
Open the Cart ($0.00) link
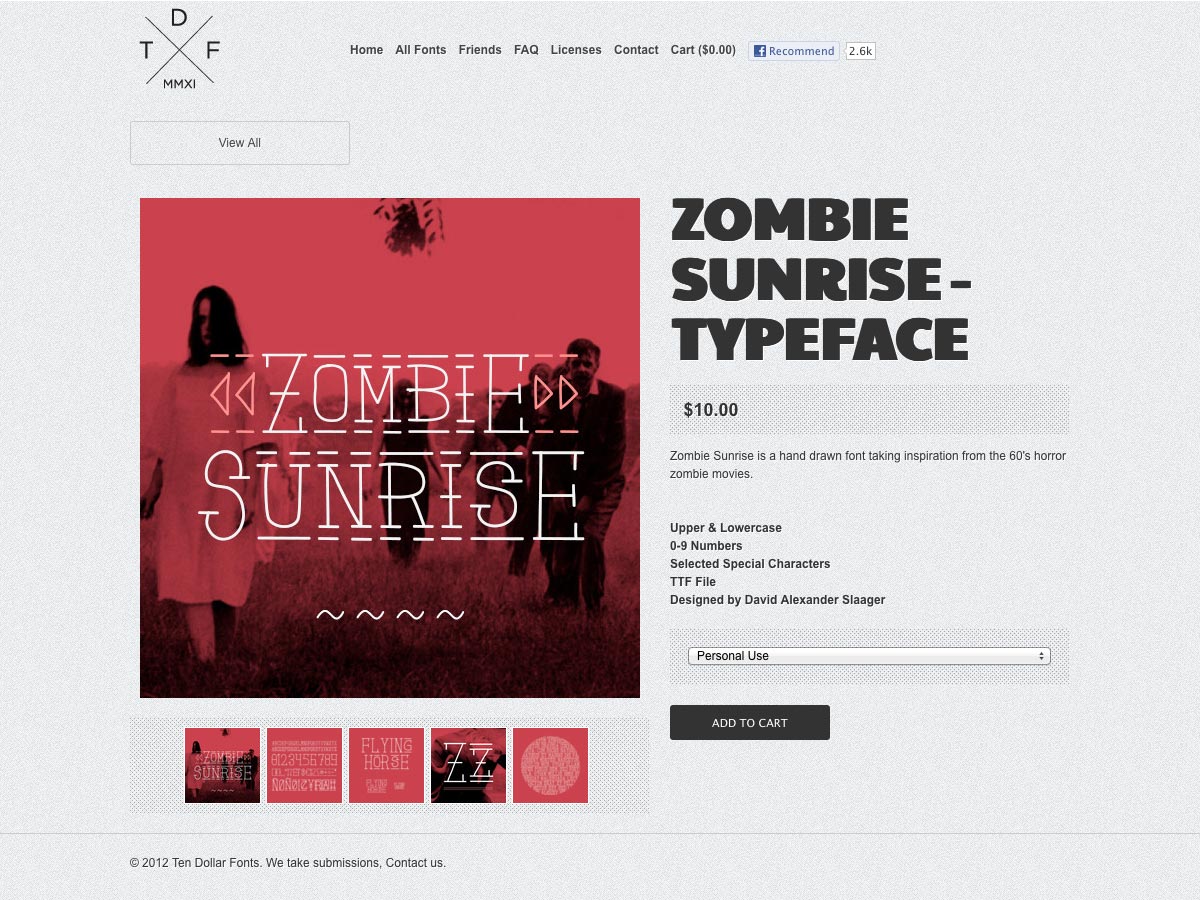[x=703, y=50]
